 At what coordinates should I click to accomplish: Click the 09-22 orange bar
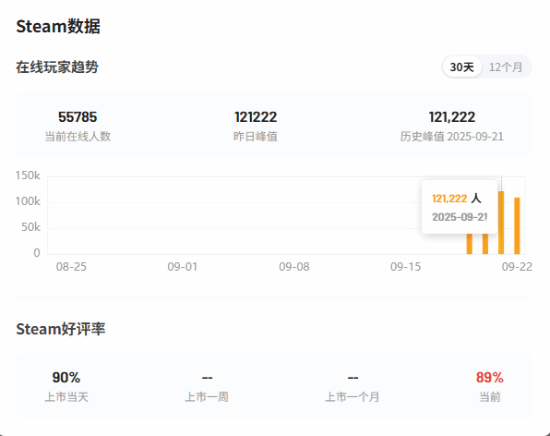pos(517,226)
